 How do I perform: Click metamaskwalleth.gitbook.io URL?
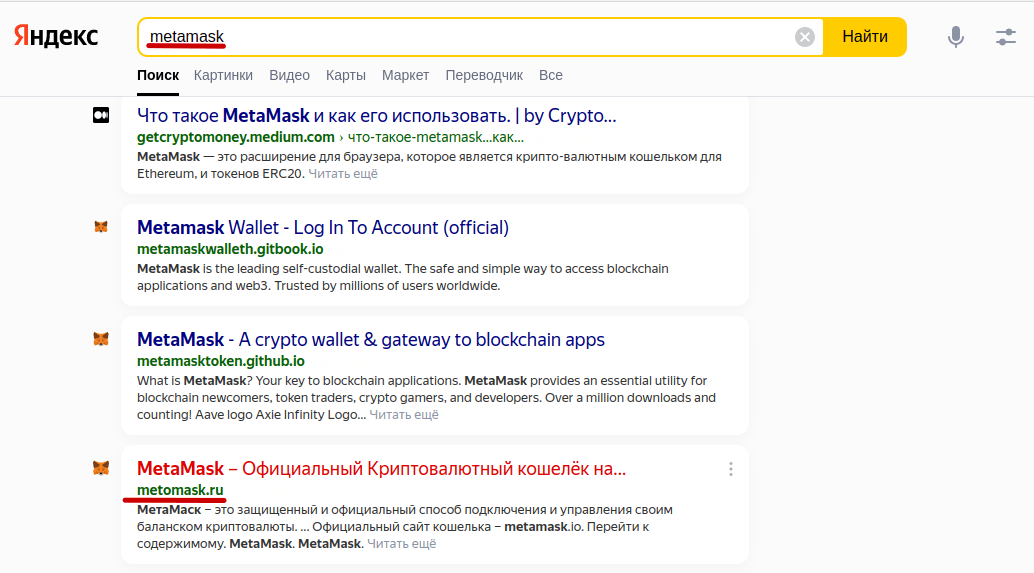pyautogui.click(x=230, y=249)
